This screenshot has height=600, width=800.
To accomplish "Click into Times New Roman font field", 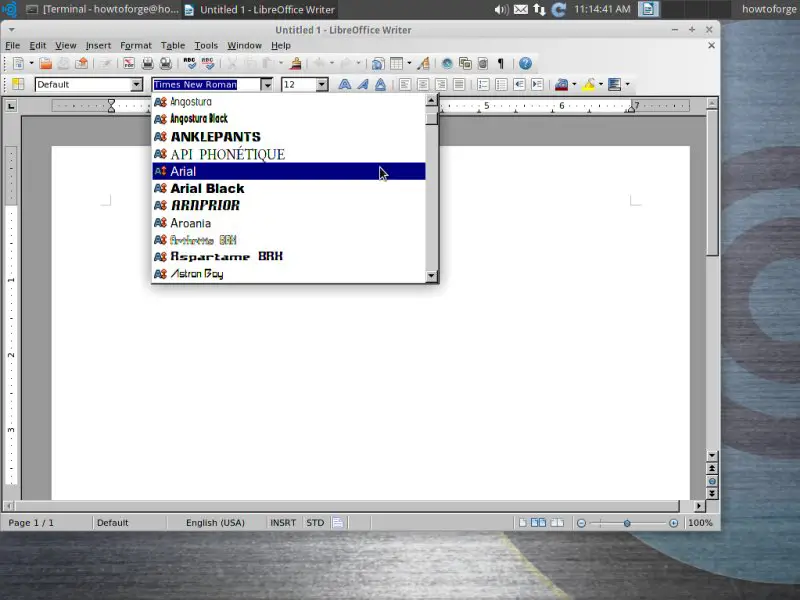I will (206, 84).
